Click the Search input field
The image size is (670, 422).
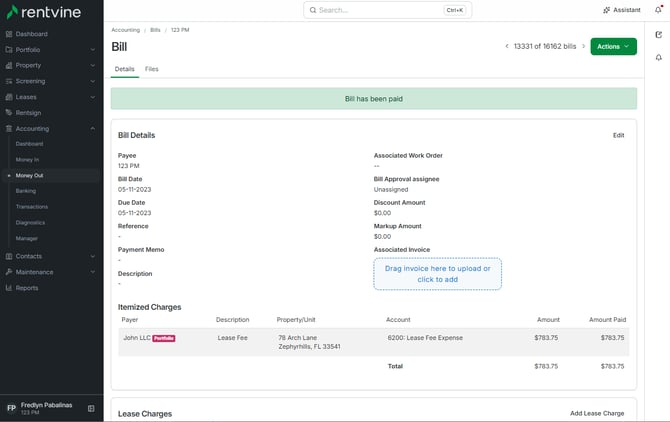coord(388,10)
